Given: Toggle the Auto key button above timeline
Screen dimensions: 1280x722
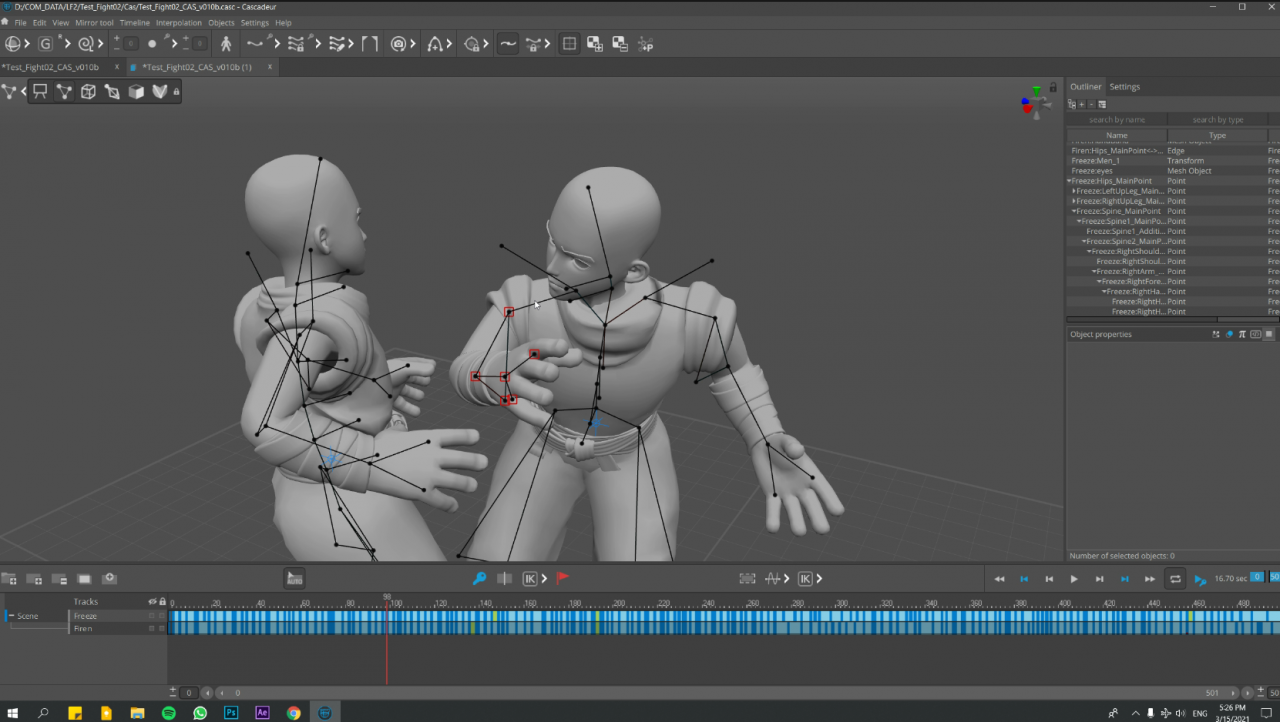Looking at the screenshot, I should tap(294, 578).
